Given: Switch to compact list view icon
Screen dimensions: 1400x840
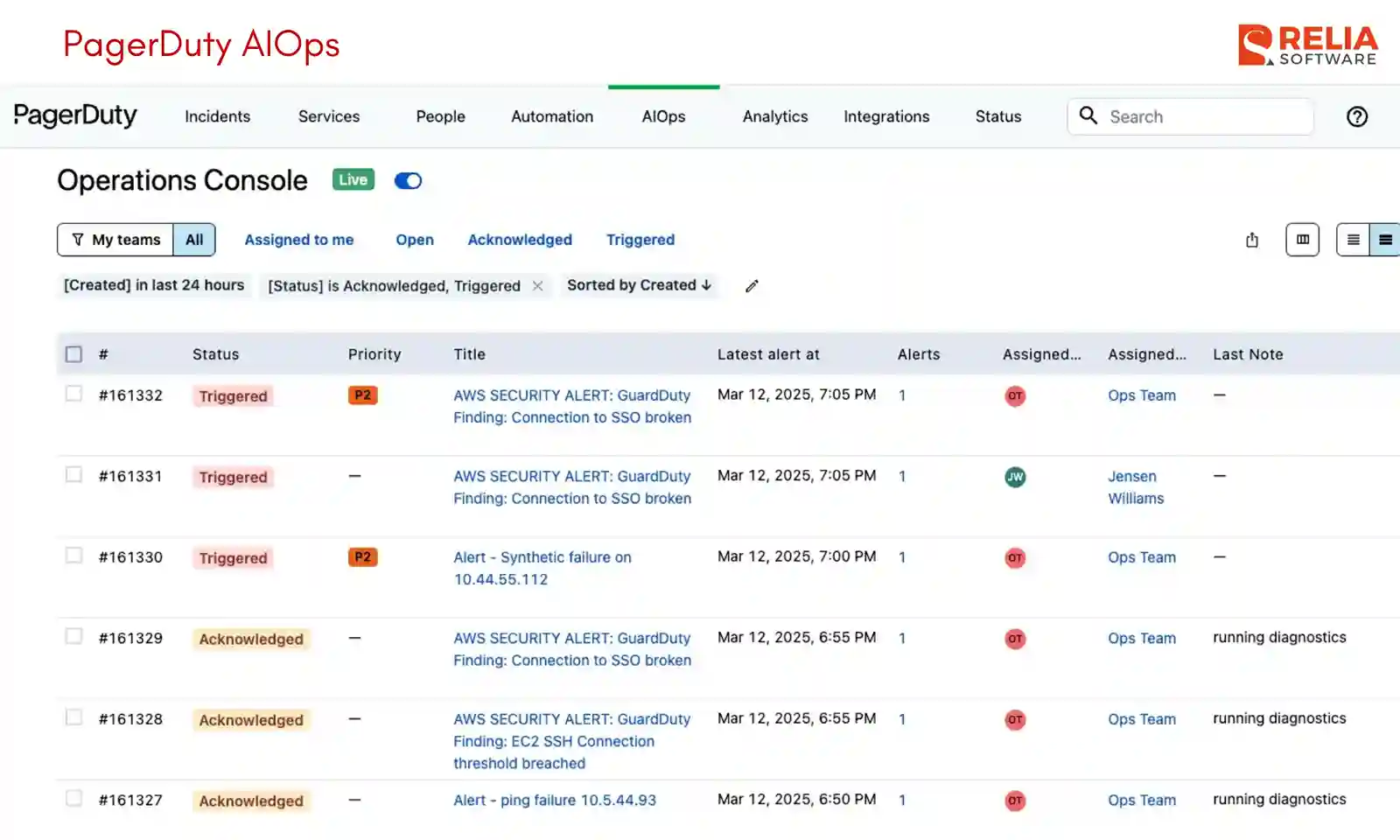Looking at the screenshot, I should (x=1354, y=240).
